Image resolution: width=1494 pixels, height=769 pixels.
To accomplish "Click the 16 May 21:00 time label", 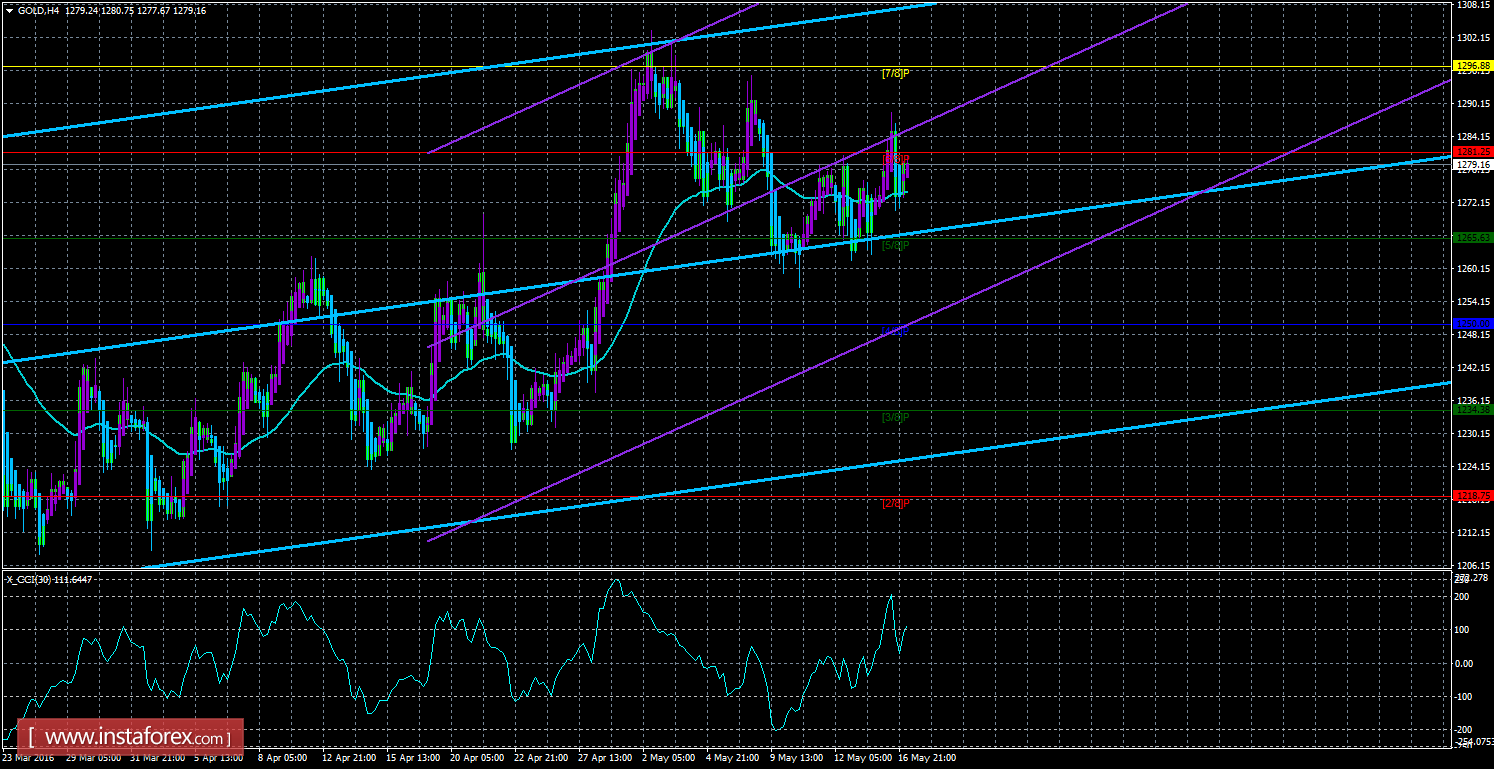I will coord(926,758).
